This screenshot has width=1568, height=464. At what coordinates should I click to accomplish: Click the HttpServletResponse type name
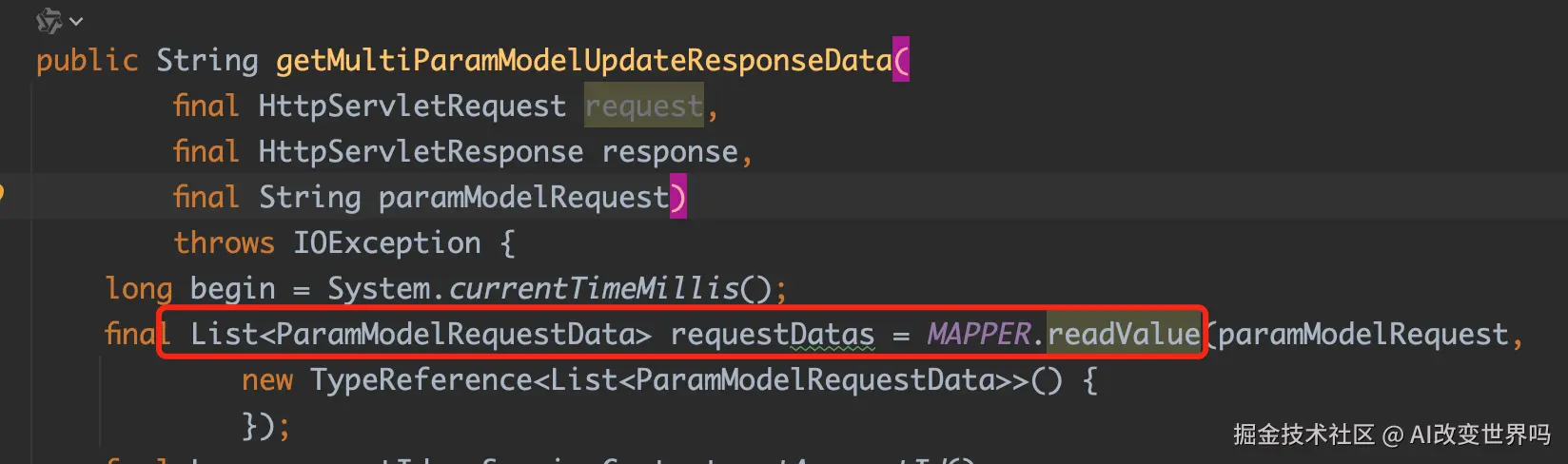pyautogui.click(x=421, y=151)
